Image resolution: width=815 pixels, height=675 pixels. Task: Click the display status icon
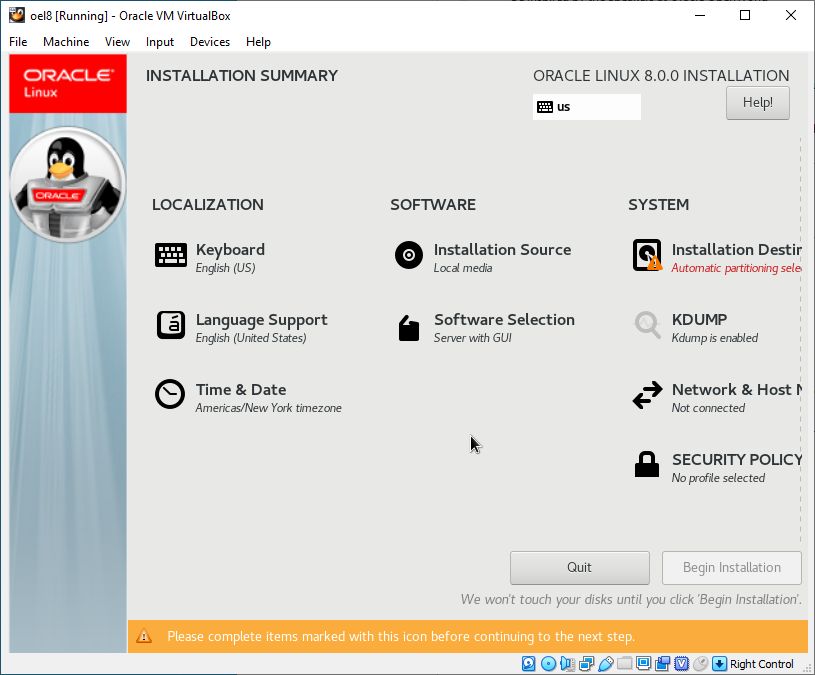click(643, 663)
